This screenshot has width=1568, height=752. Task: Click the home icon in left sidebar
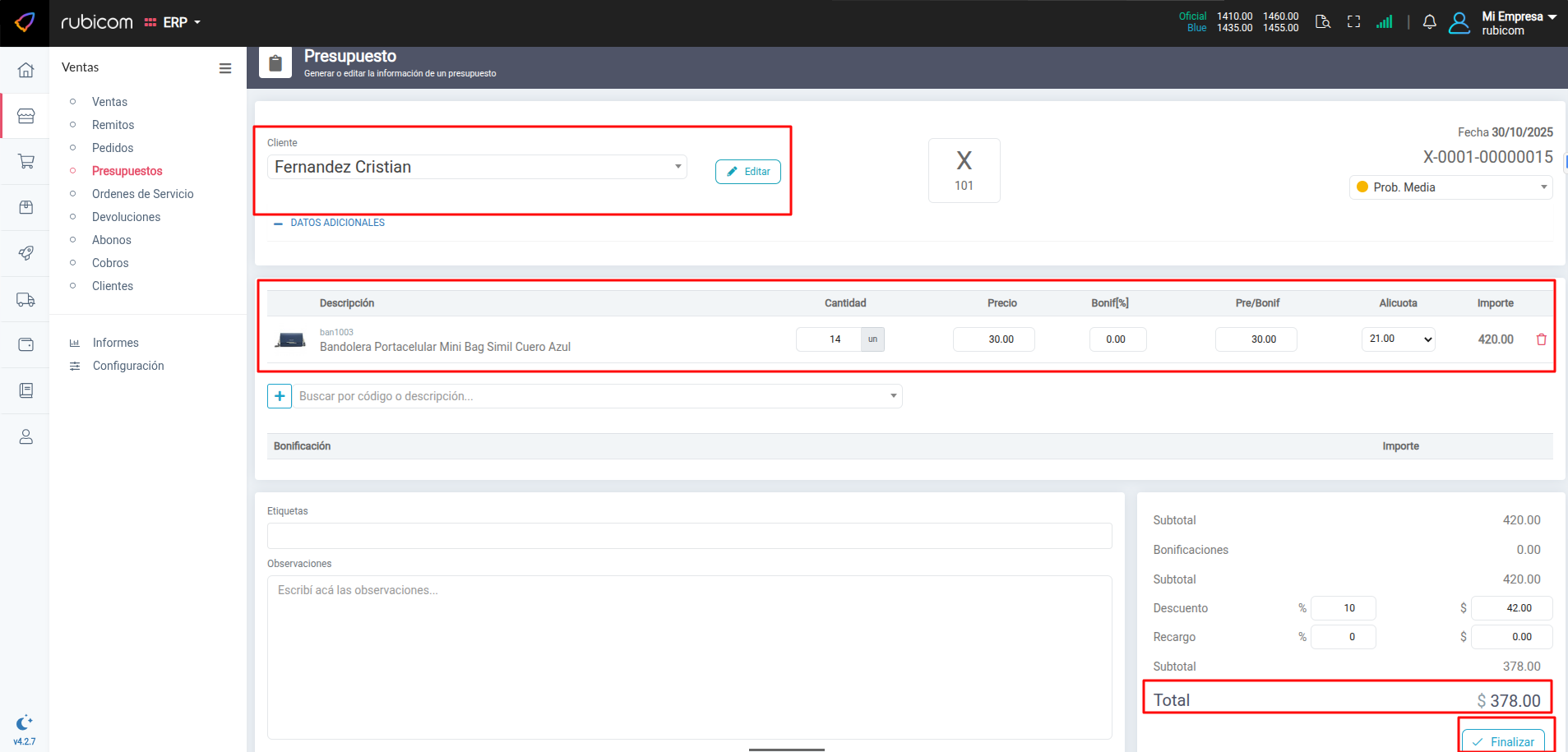[x=25, y=70]
